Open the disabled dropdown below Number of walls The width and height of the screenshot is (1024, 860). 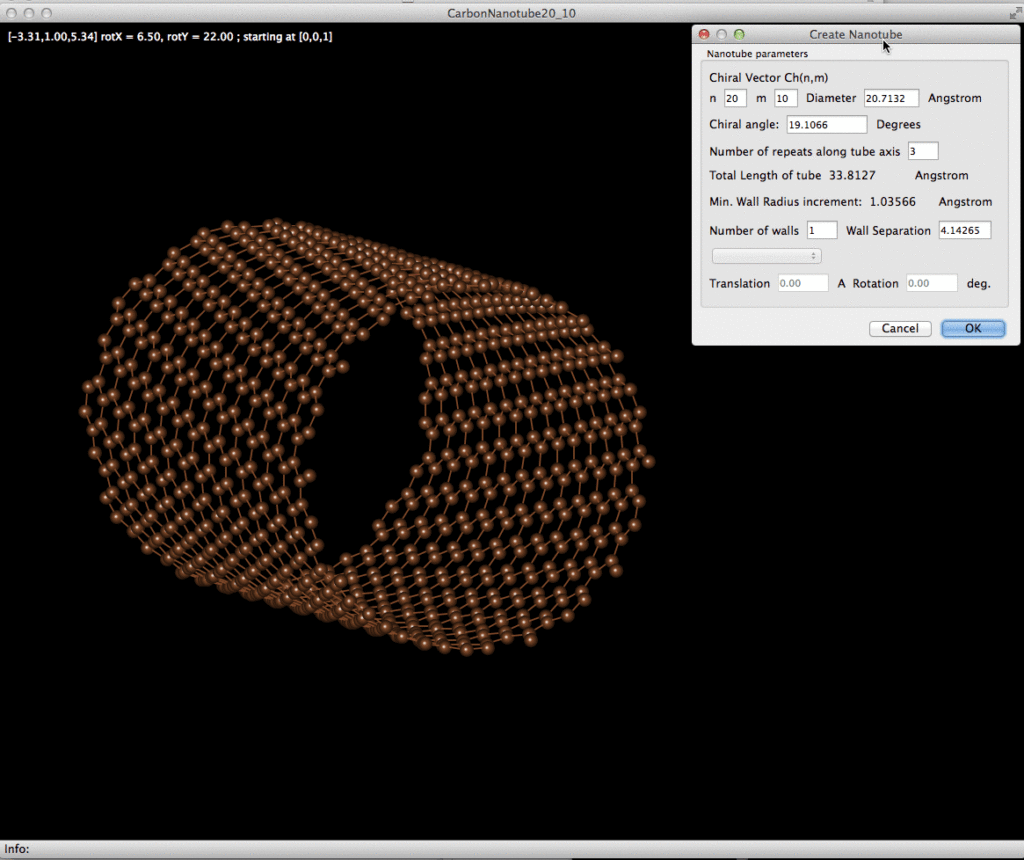pos(766,256)
